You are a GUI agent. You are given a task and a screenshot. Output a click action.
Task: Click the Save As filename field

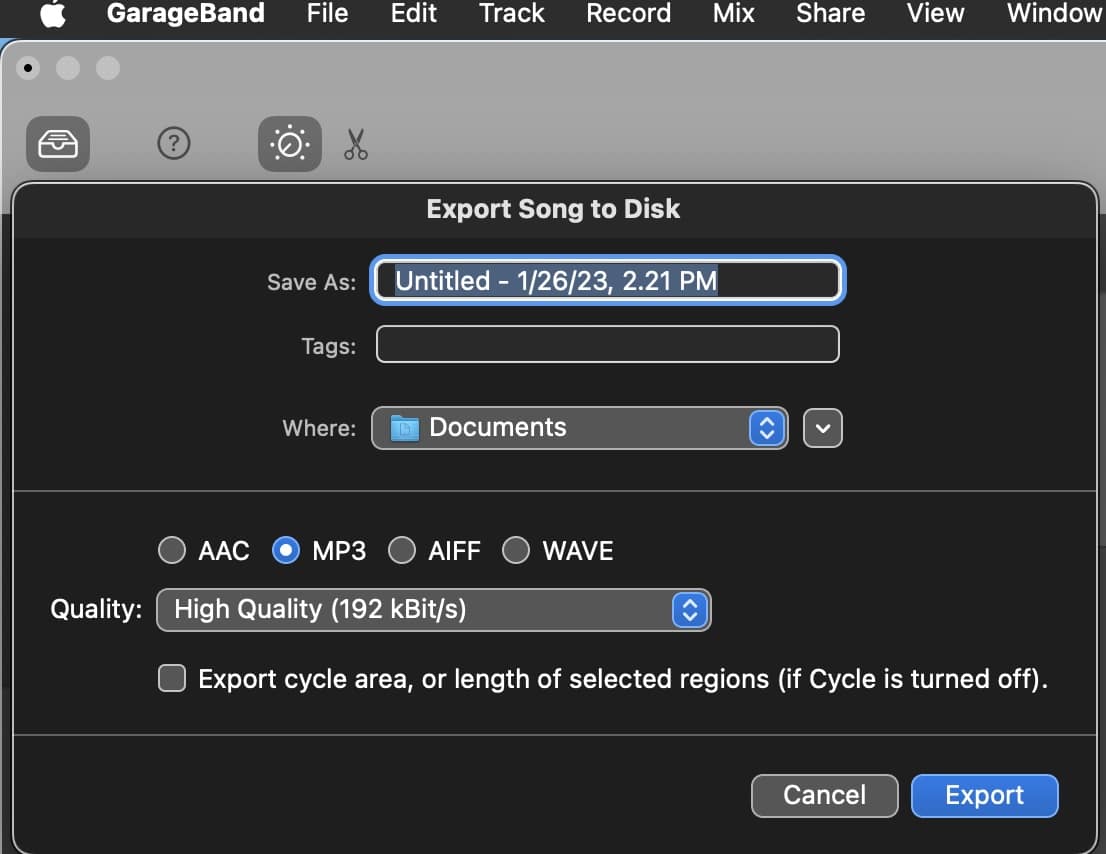(608, 281)
